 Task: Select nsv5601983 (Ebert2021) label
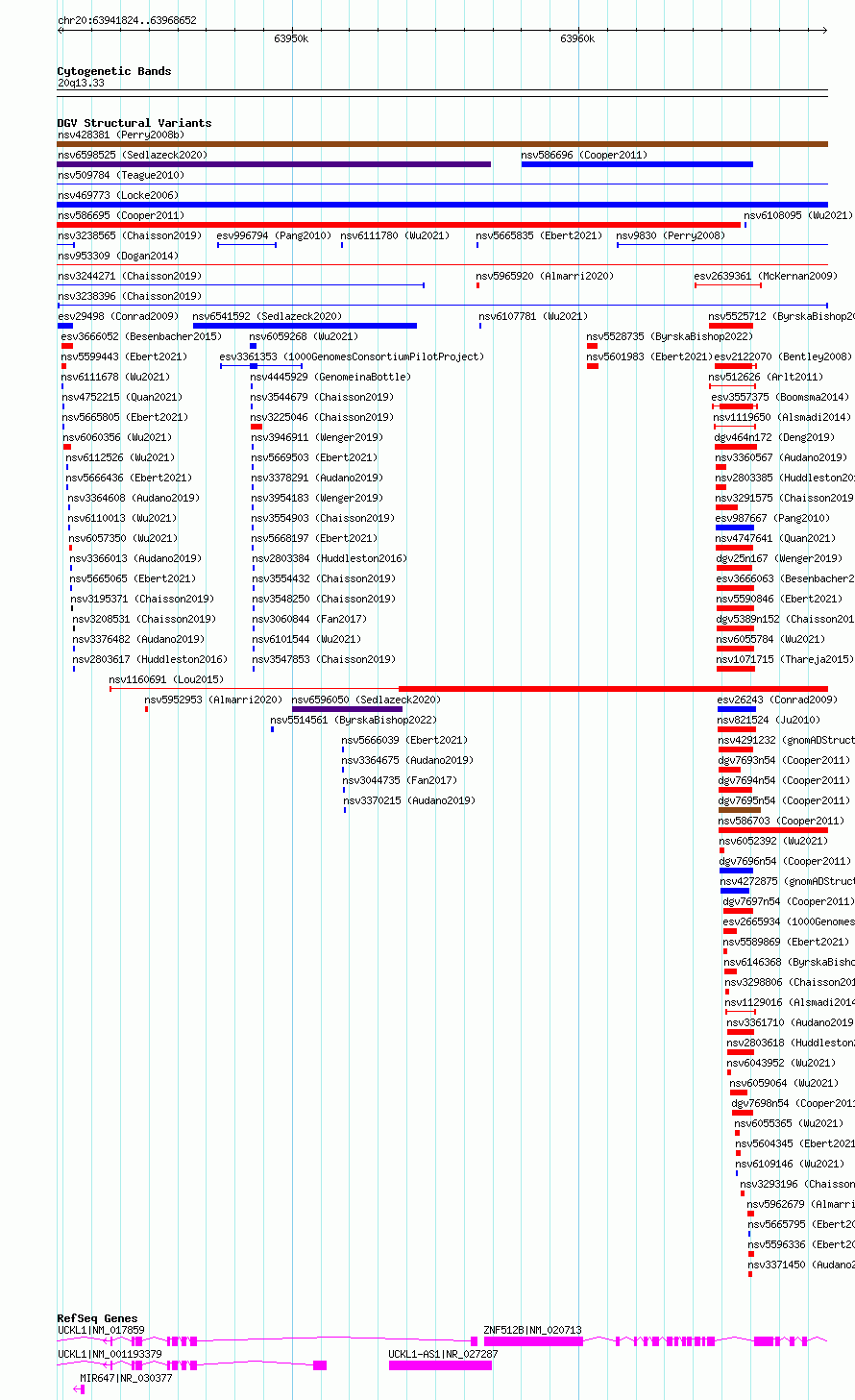tap(649, 356)
